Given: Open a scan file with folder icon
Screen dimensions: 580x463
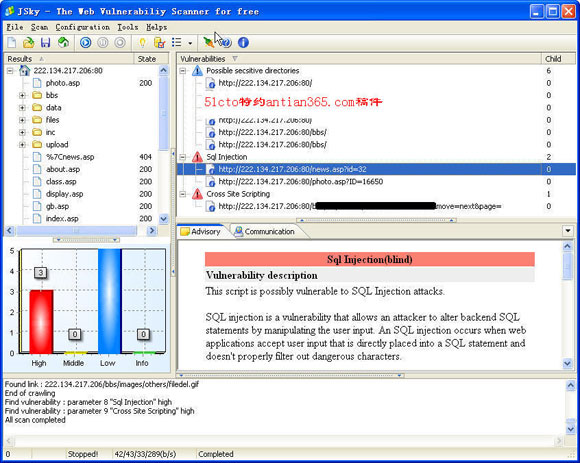Looking at the screenshot, I should tap(28, 43).
